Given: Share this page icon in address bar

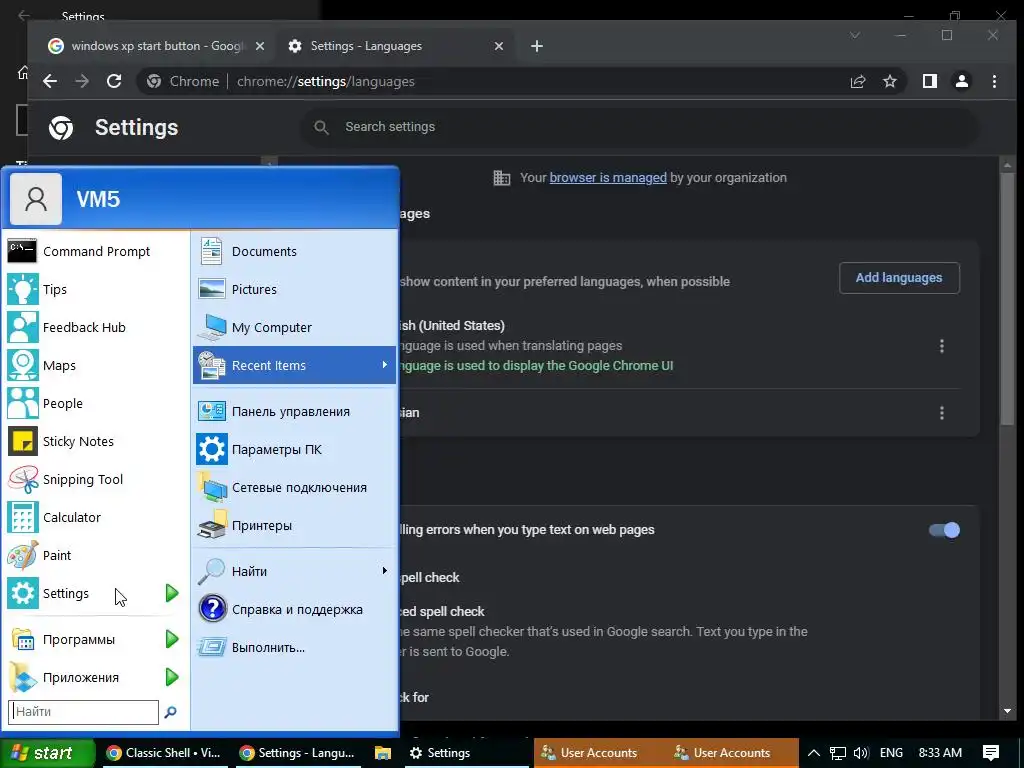Looking at the screenshot, I should pyautogui.click(x=857, y=81).
